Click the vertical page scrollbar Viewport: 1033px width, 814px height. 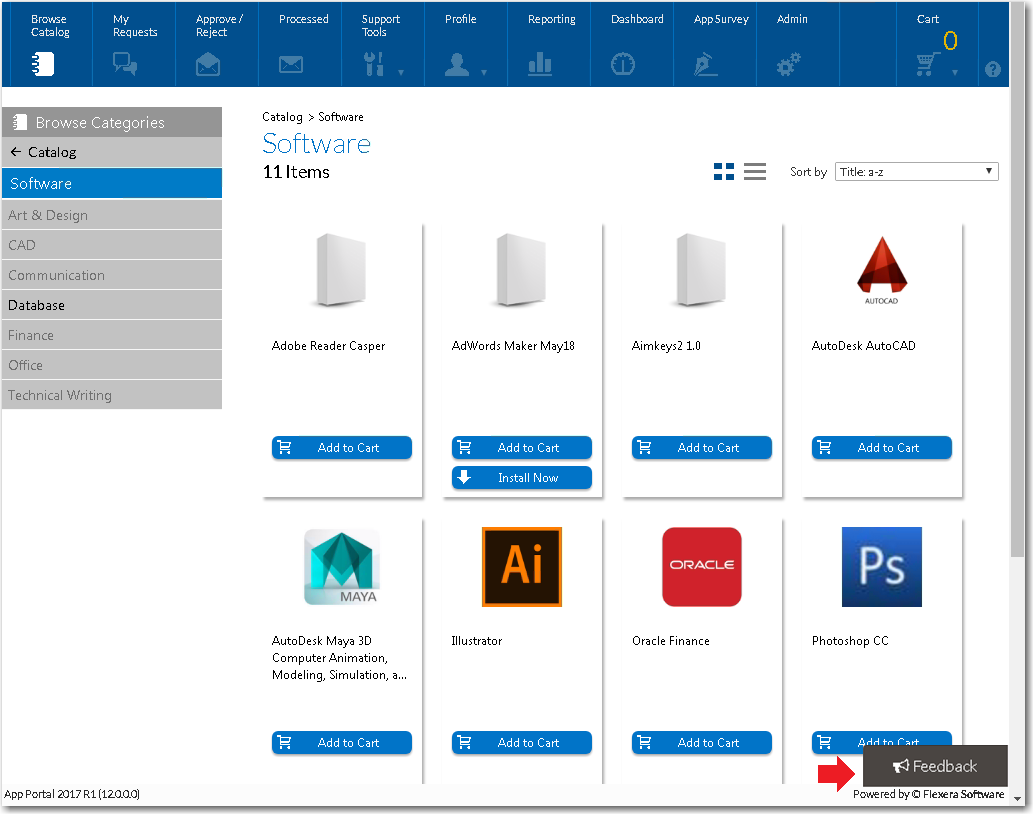[x=1018, y=320]
